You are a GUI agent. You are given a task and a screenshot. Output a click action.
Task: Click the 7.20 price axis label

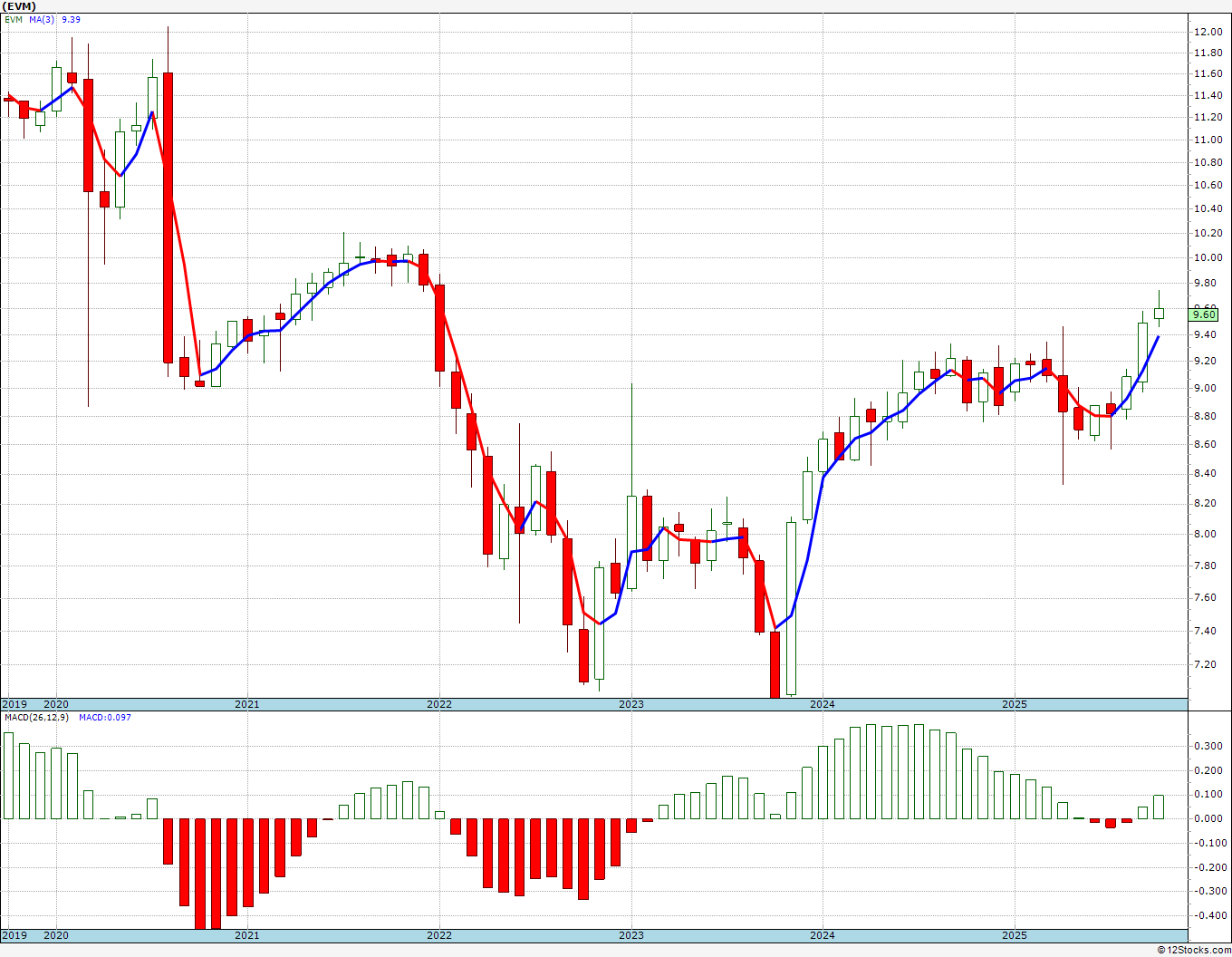click(x=1207, y=664)
